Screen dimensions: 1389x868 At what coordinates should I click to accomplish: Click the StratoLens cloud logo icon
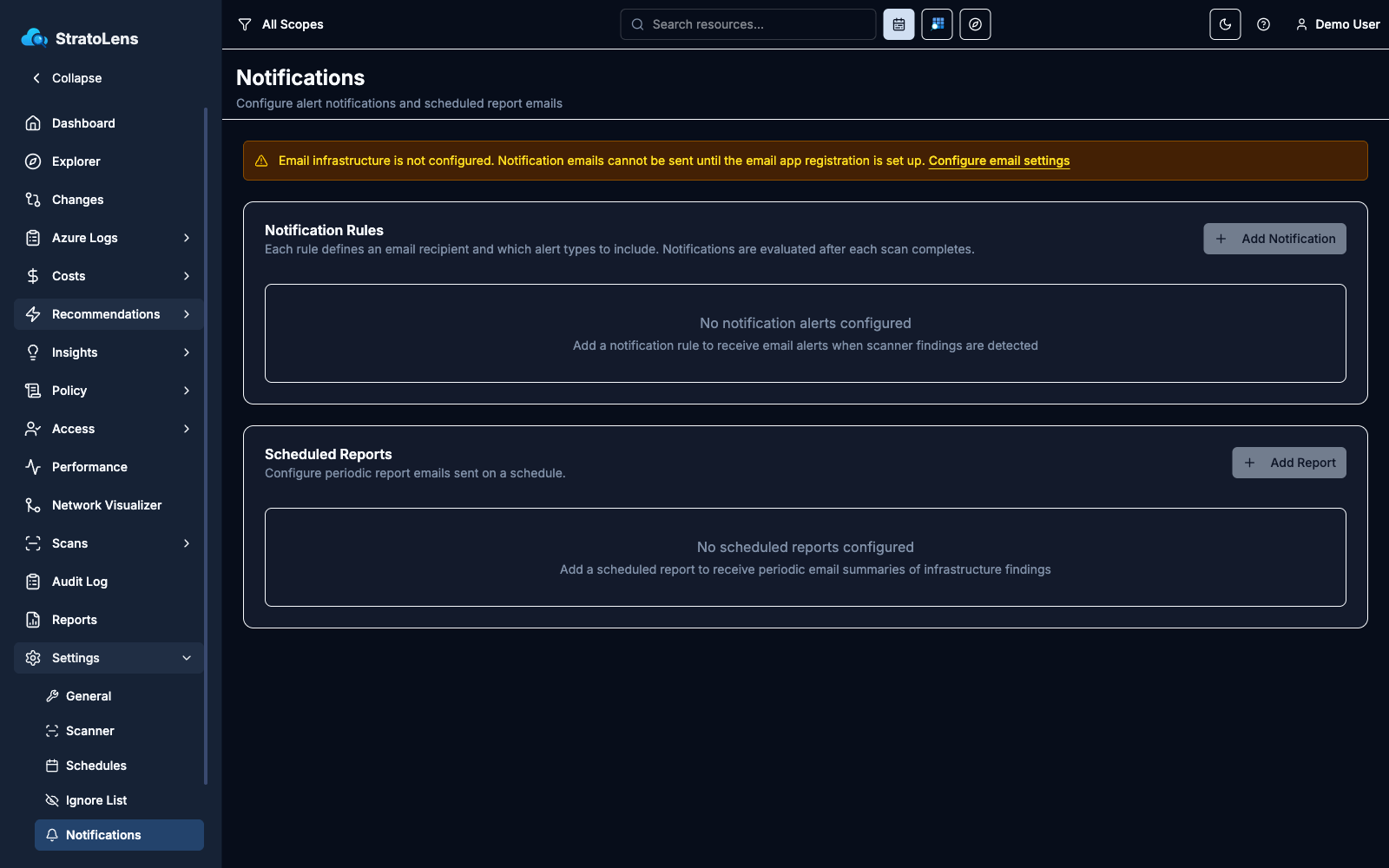34,37
